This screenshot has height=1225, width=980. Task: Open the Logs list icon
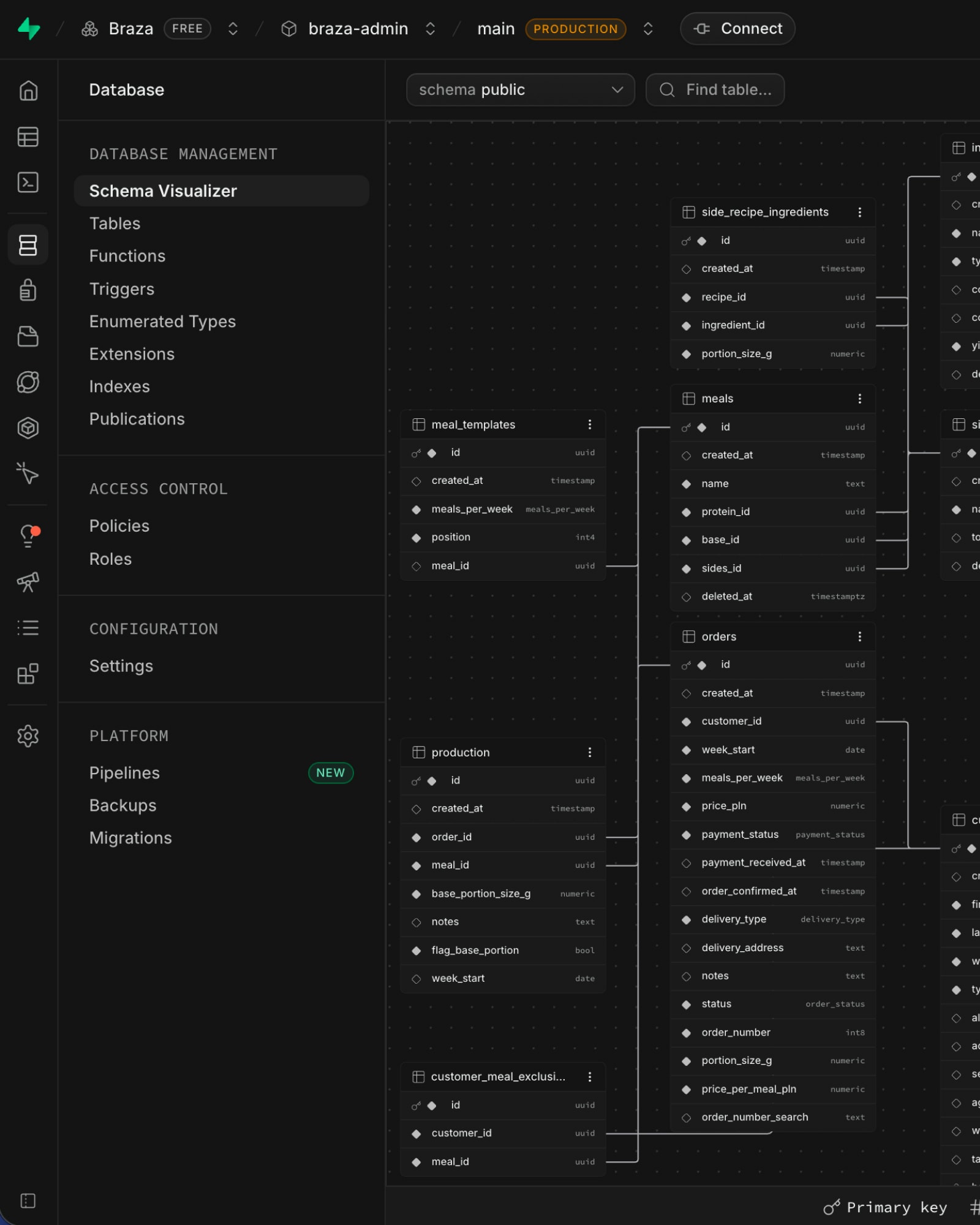[x=28, y=628]
